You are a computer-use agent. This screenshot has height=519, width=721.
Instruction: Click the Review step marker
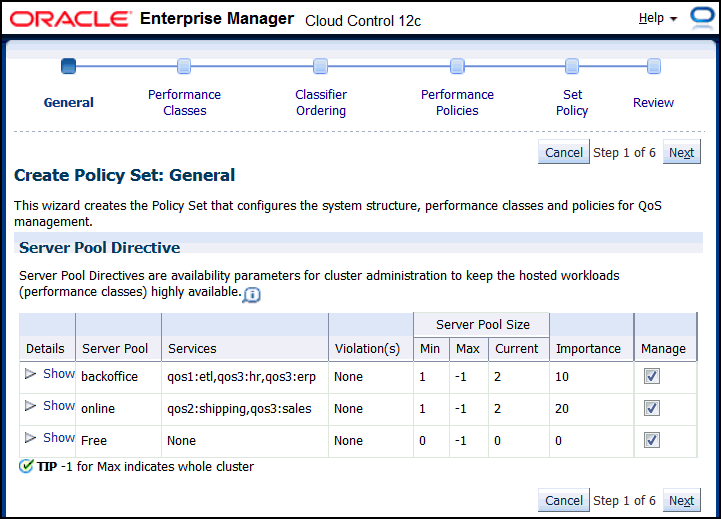pos(653,66)
